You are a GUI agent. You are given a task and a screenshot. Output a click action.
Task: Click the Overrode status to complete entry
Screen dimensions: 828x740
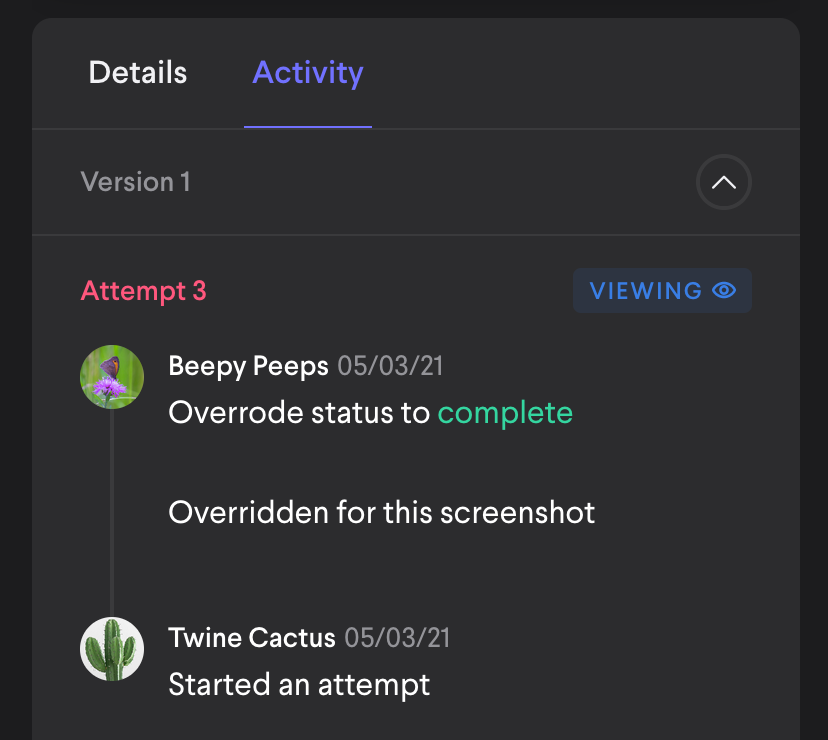(370, 412)
